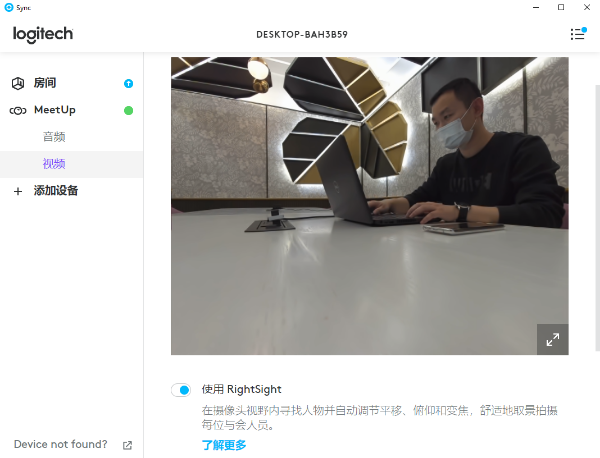The width and height of the screenshot is (600, 458).
Task: Select MeetUp device in sidebar
Action: click(72, 110)
